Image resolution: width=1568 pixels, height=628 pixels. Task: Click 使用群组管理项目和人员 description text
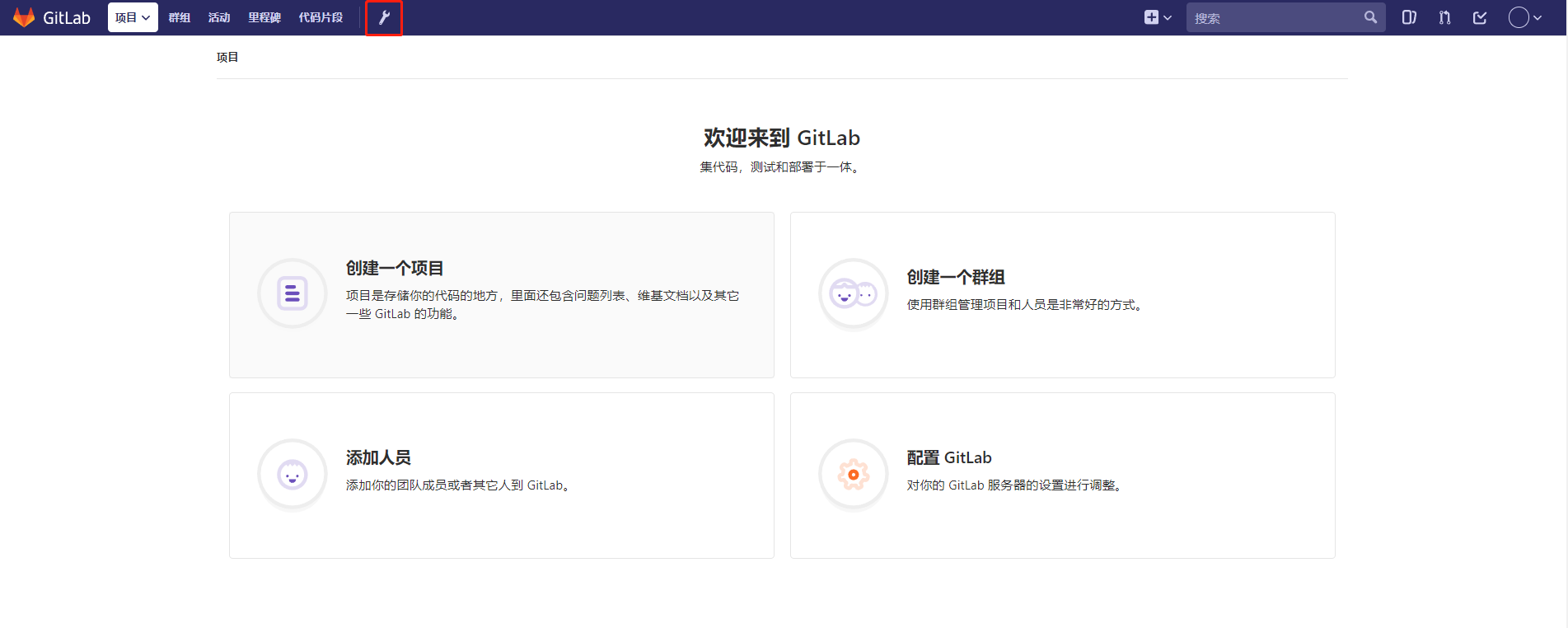point(1026,305)
